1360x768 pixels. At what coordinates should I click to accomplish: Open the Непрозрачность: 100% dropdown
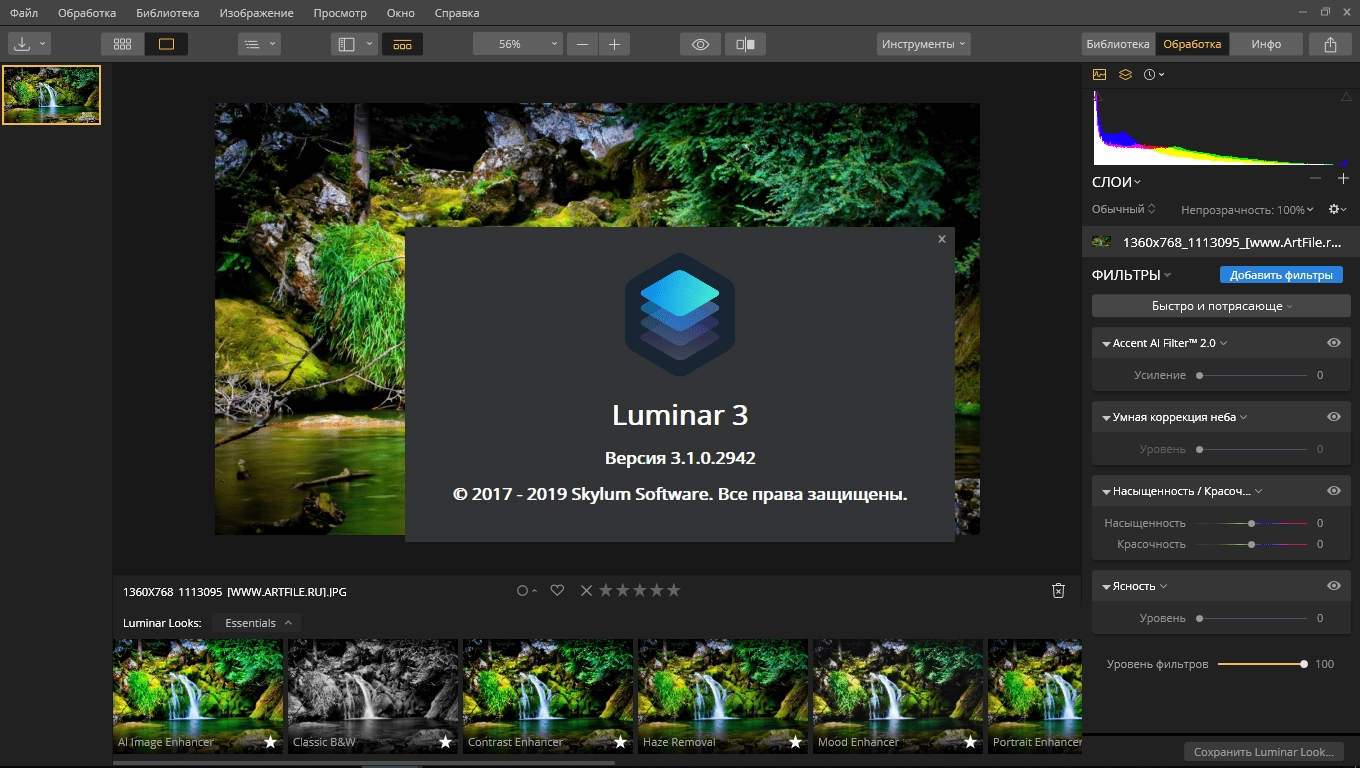(1247, 210)
